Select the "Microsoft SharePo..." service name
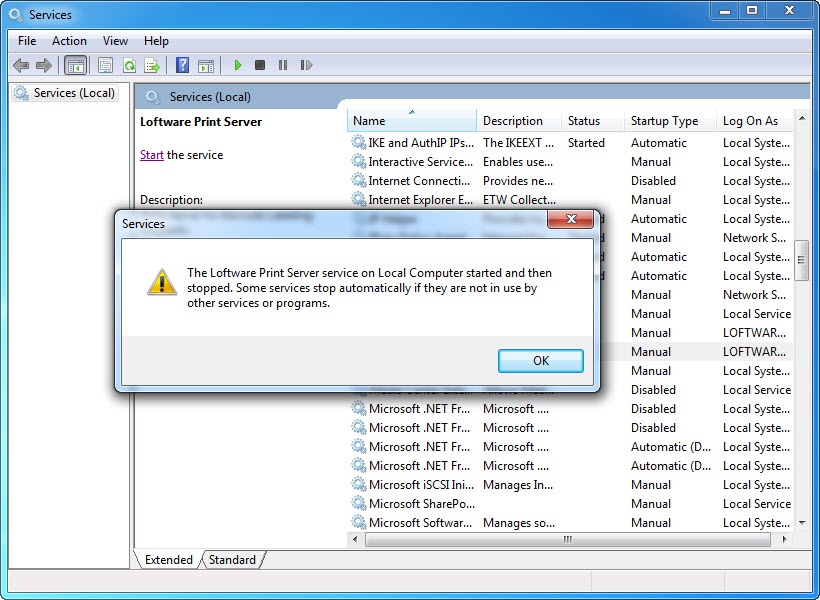The width and height of the screenshot is (820, 600). (422, 504)
